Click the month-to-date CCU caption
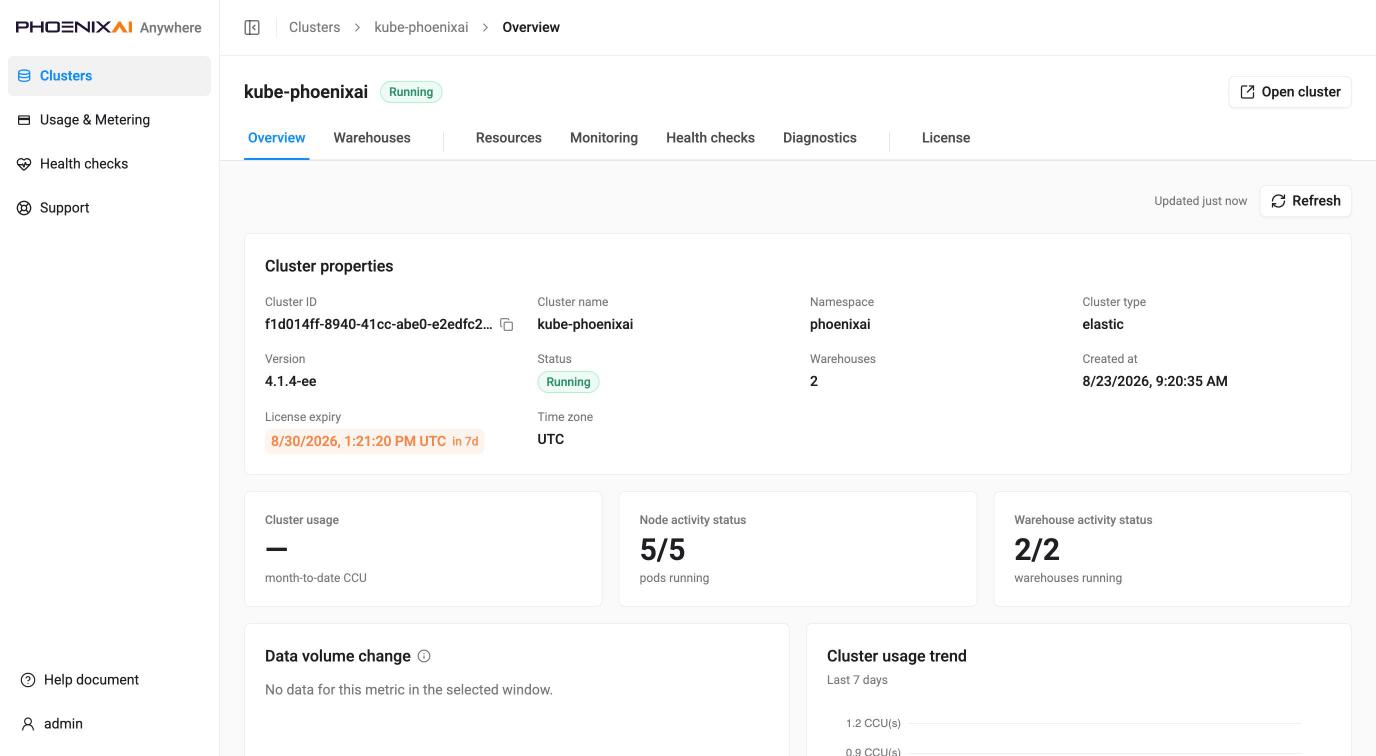This screenshot has height=756, width=1376. click(316, 578)
